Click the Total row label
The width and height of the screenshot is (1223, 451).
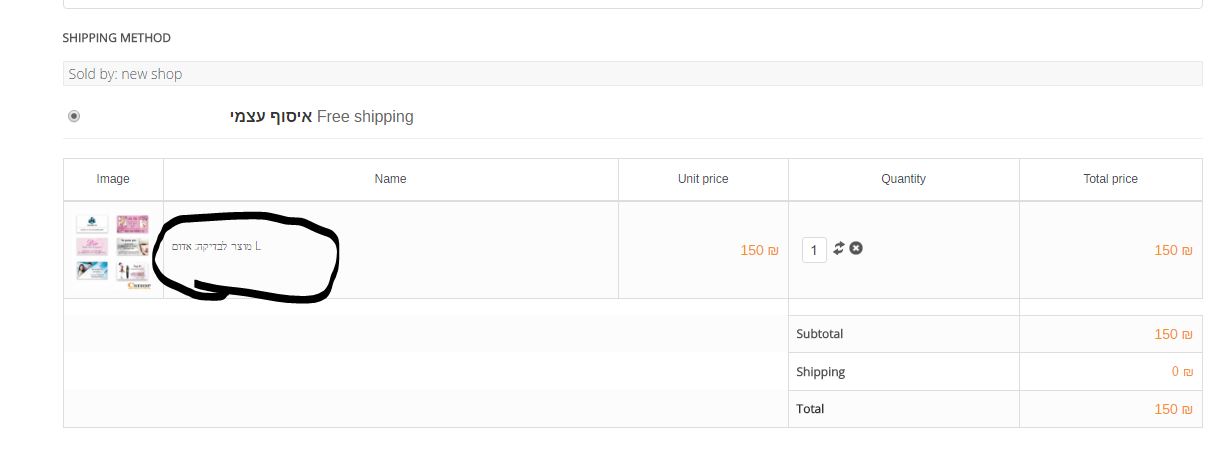pyautogui.click(x=810, y=409)
